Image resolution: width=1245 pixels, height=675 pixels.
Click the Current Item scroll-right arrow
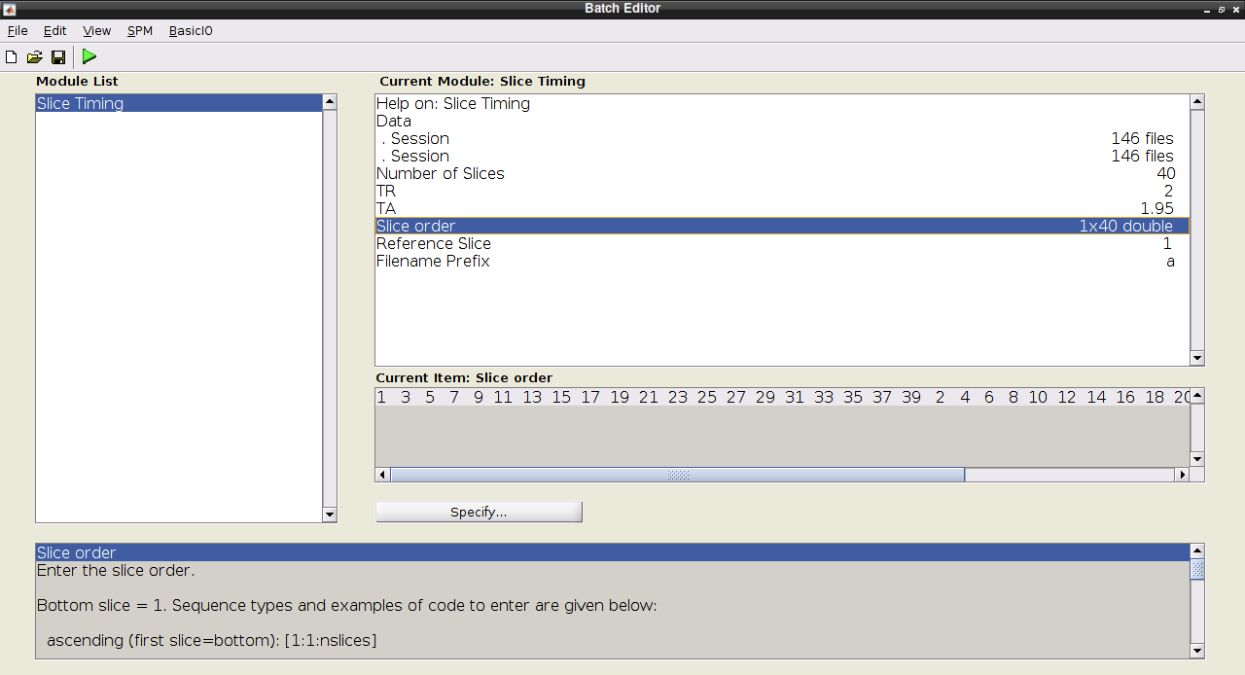click(x=1182, y=475)
